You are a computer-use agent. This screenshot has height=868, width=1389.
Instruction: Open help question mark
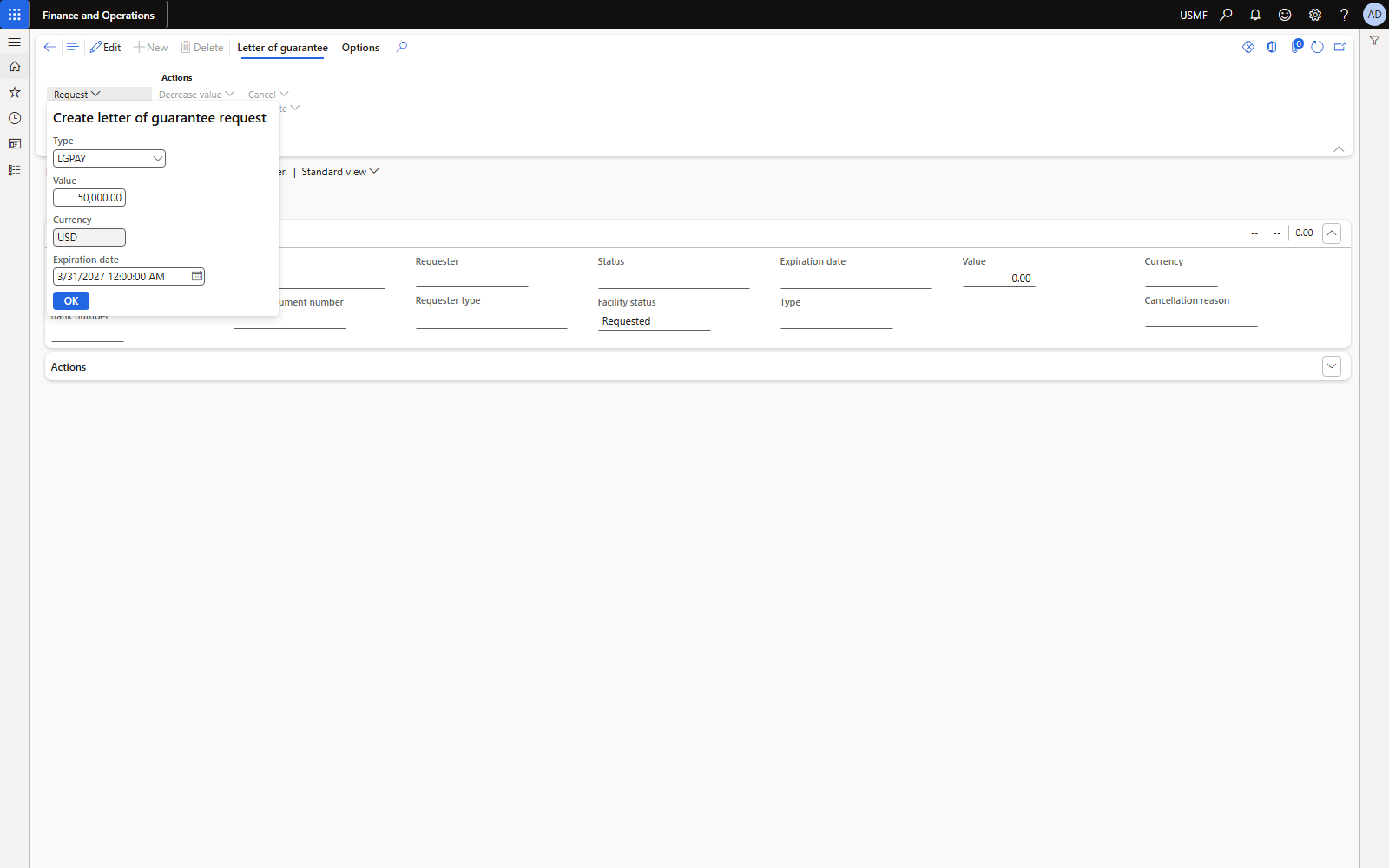click(1344, 15)
